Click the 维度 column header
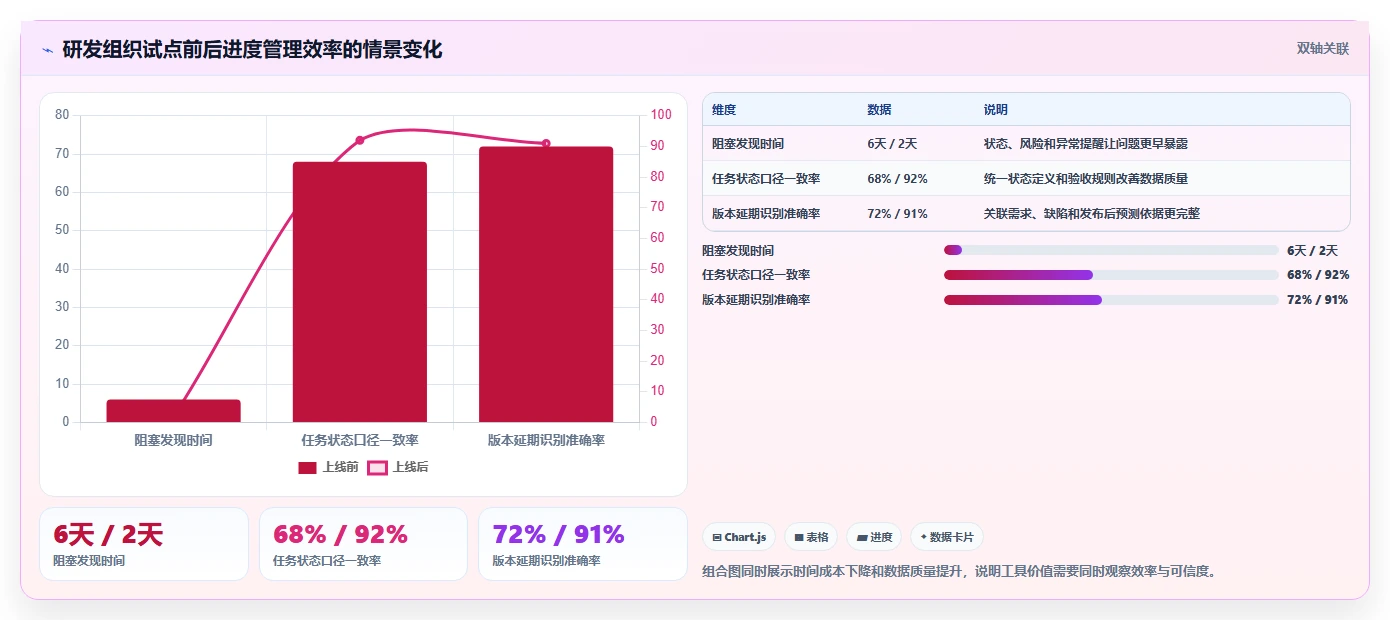Image resolution: width=1390 pixels, height=620 pixels. (724, 110)
